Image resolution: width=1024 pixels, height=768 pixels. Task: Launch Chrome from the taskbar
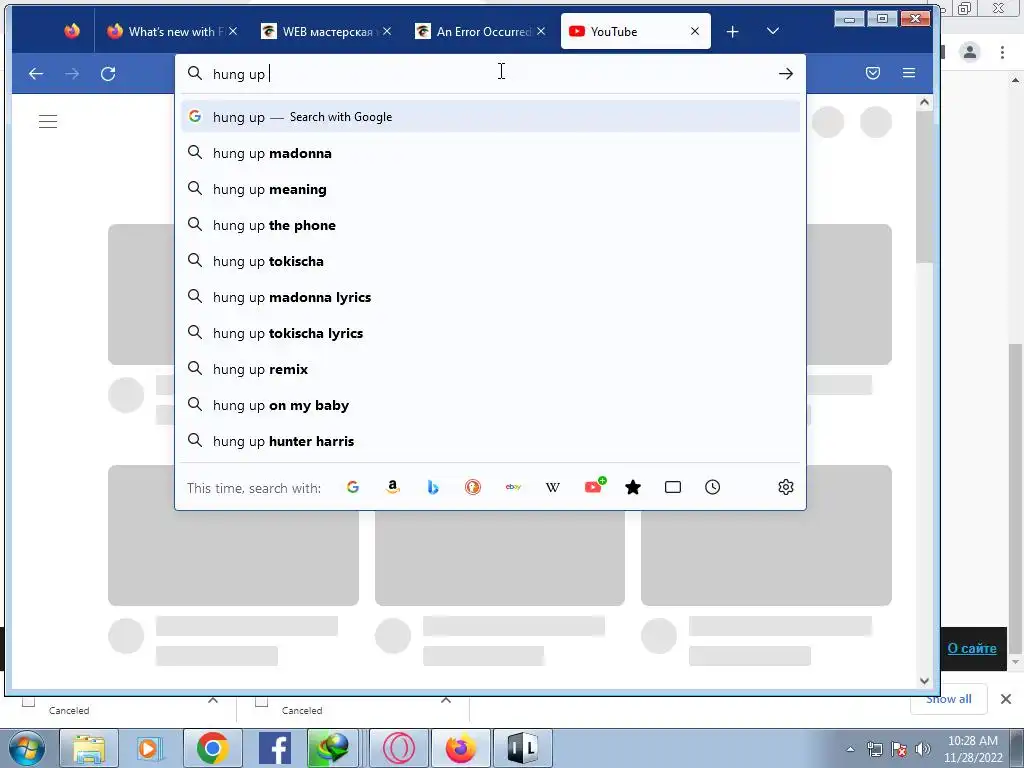pos(212,748)
